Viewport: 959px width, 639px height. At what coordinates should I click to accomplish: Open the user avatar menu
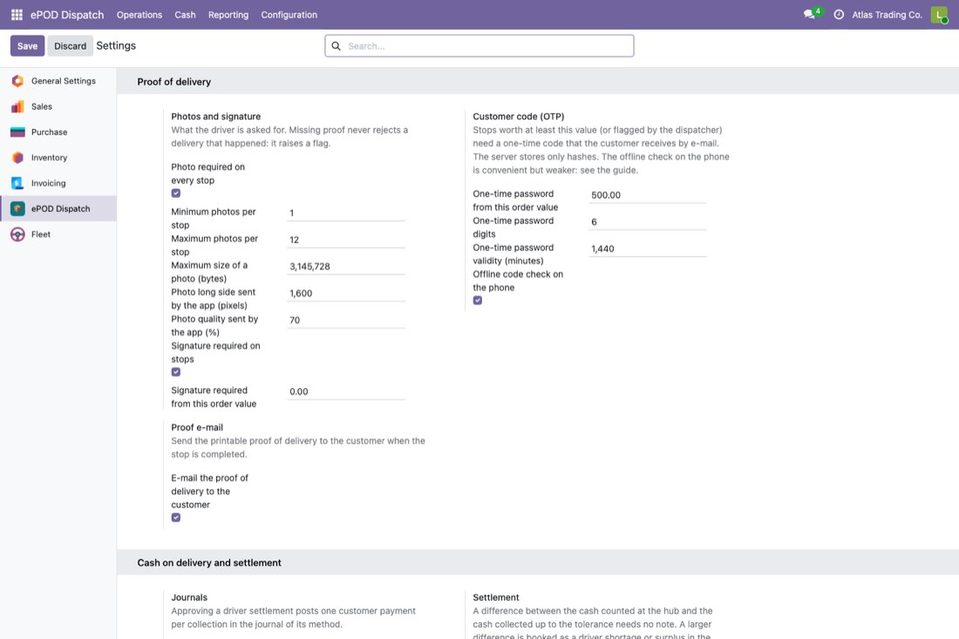pos(939,15)
